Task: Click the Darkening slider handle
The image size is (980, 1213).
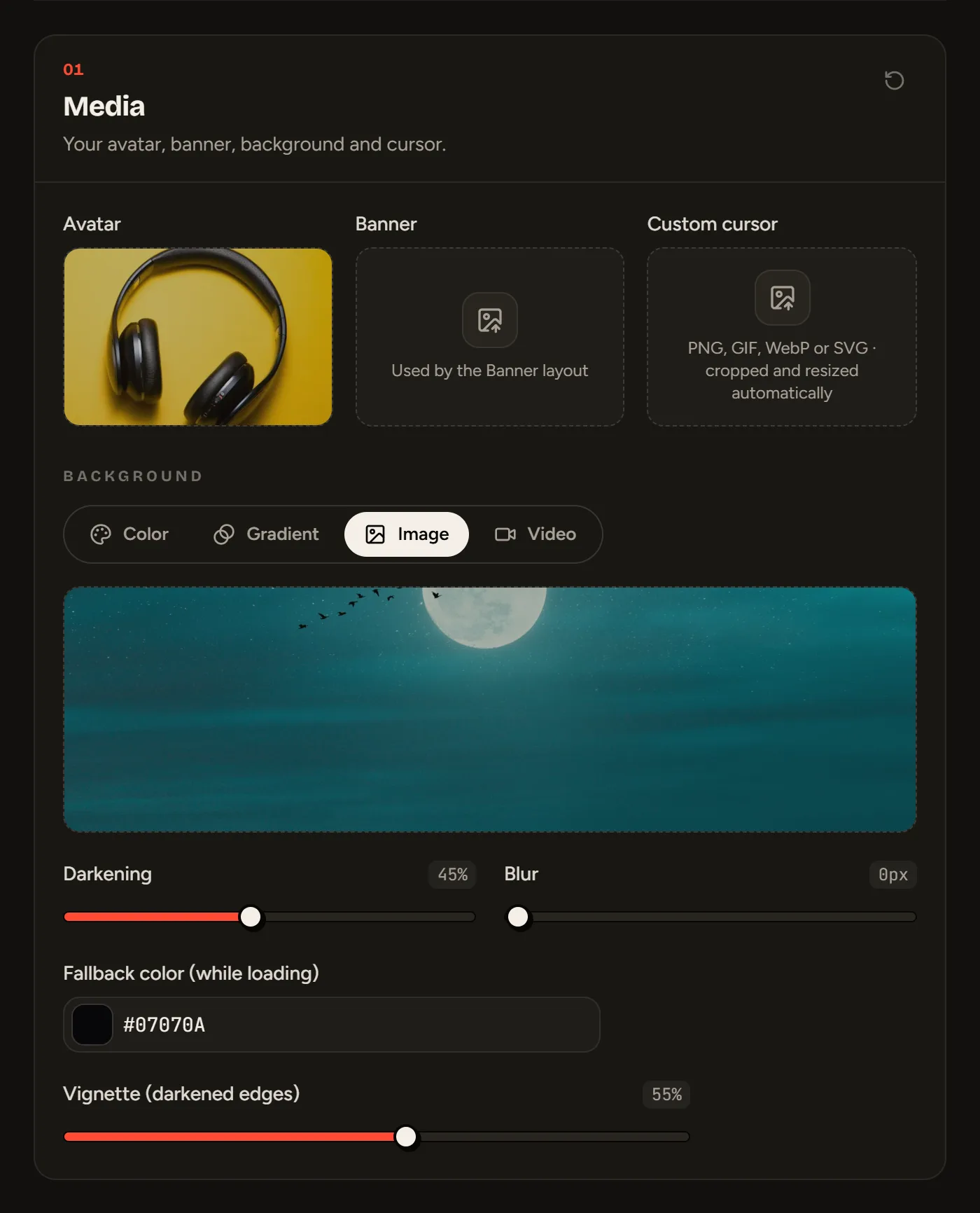Action: pos(251,917)
